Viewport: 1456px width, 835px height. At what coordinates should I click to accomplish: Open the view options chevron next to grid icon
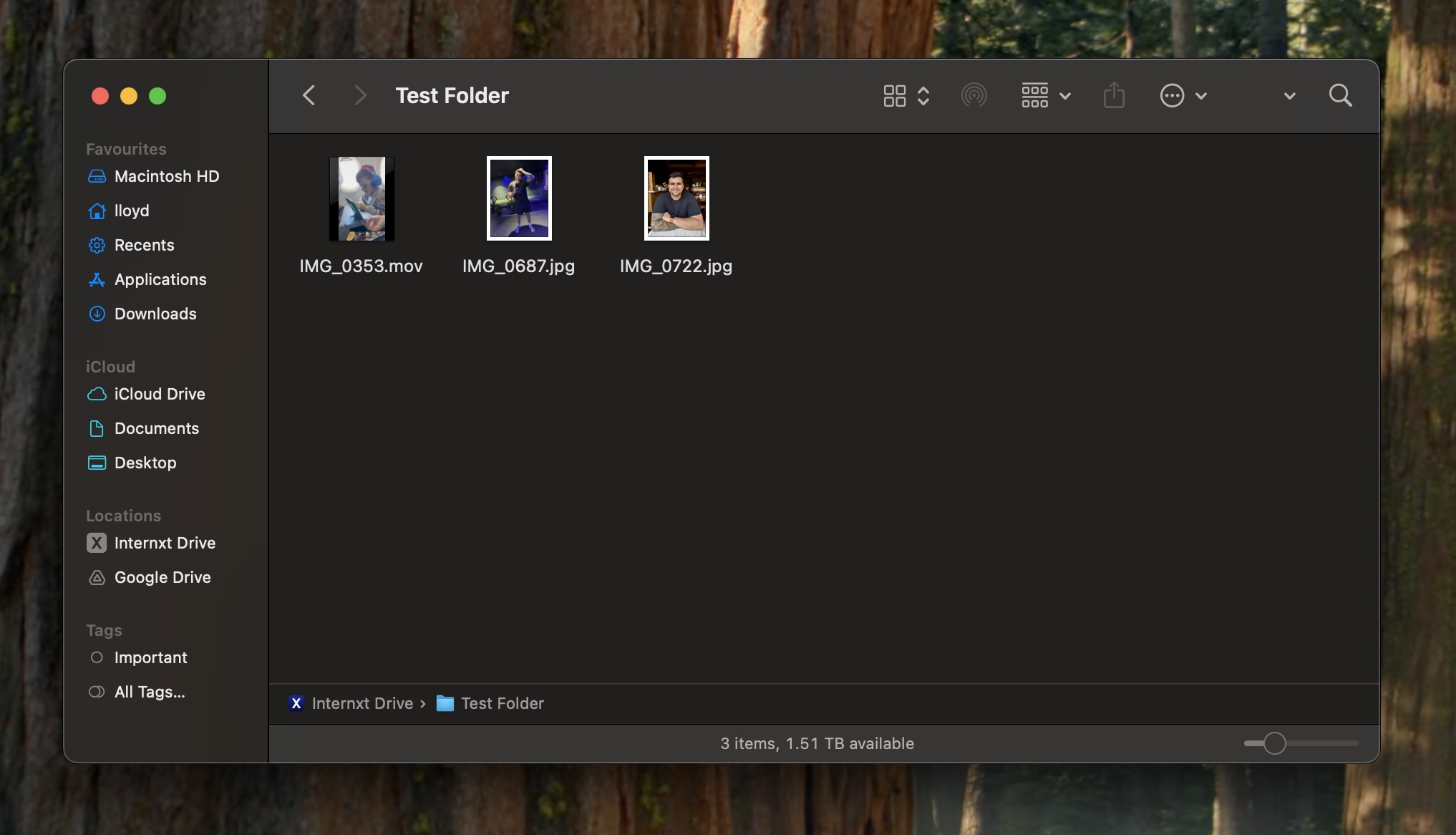[x=924, y=95]
